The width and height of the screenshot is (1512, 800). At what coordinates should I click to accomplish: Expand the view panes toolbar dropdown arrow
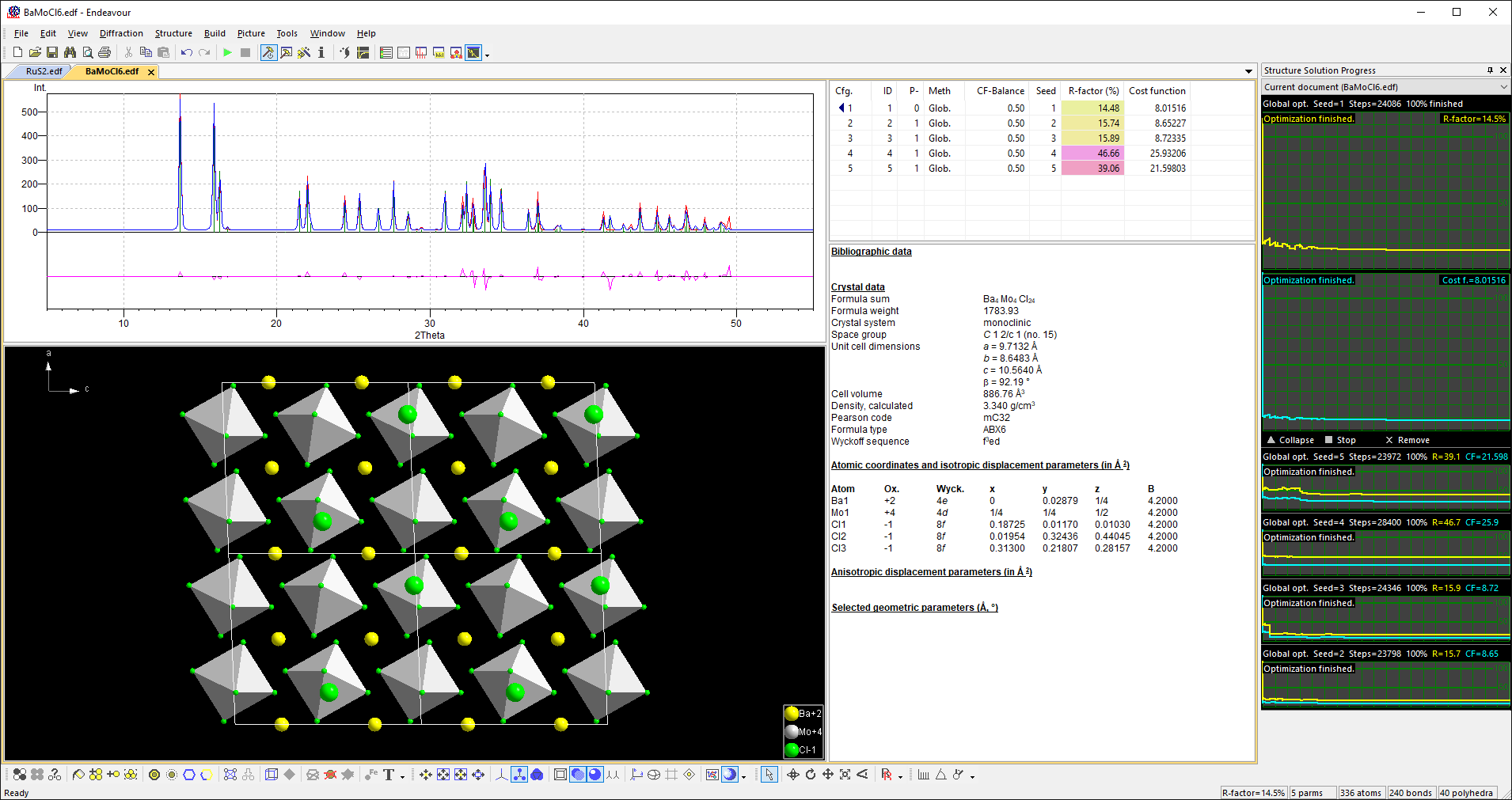pyautogui.click(x=487, y=55)
